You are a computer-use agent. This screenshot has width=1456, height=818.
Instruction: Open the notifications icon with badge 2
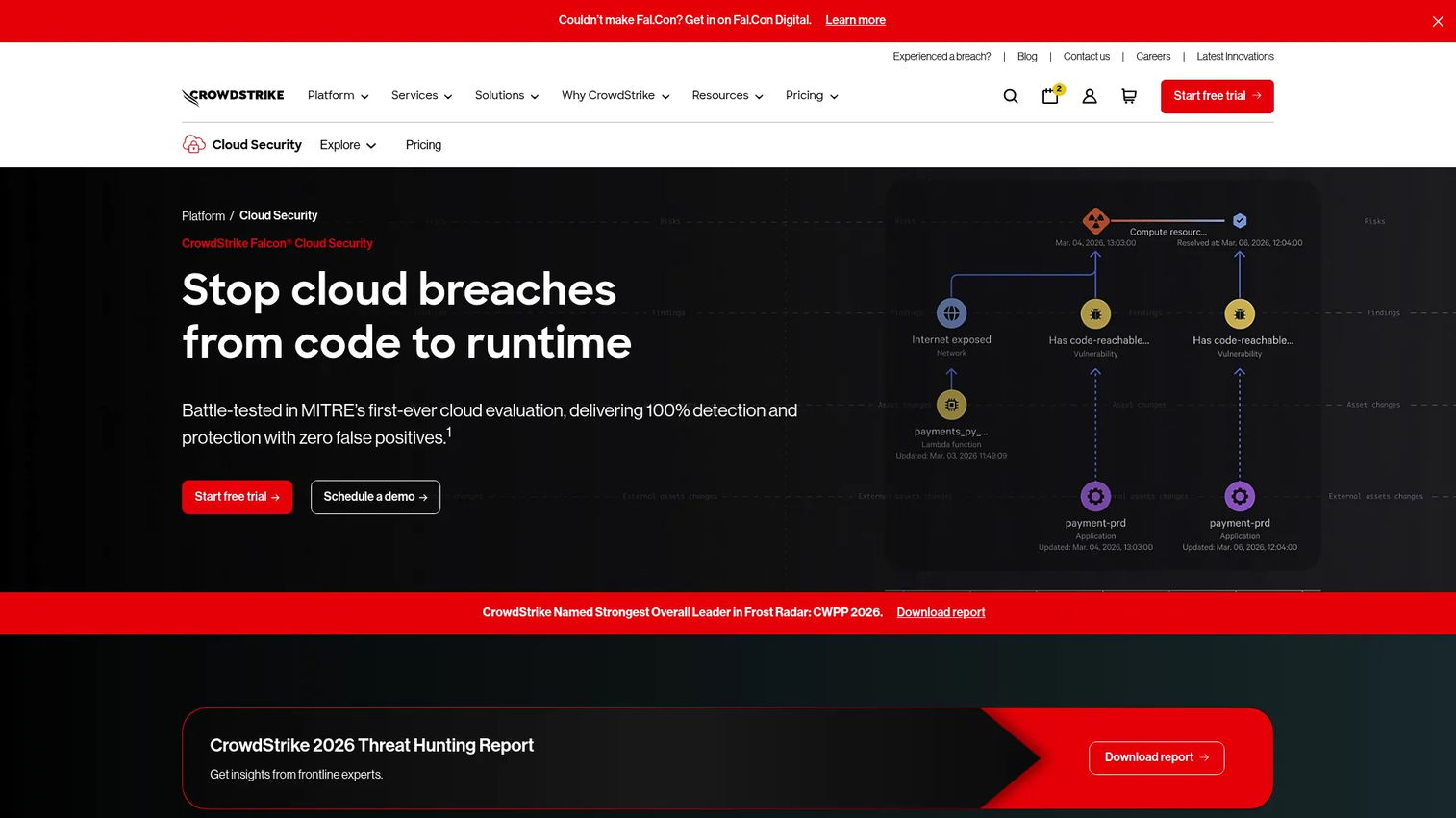(1052, 94)
